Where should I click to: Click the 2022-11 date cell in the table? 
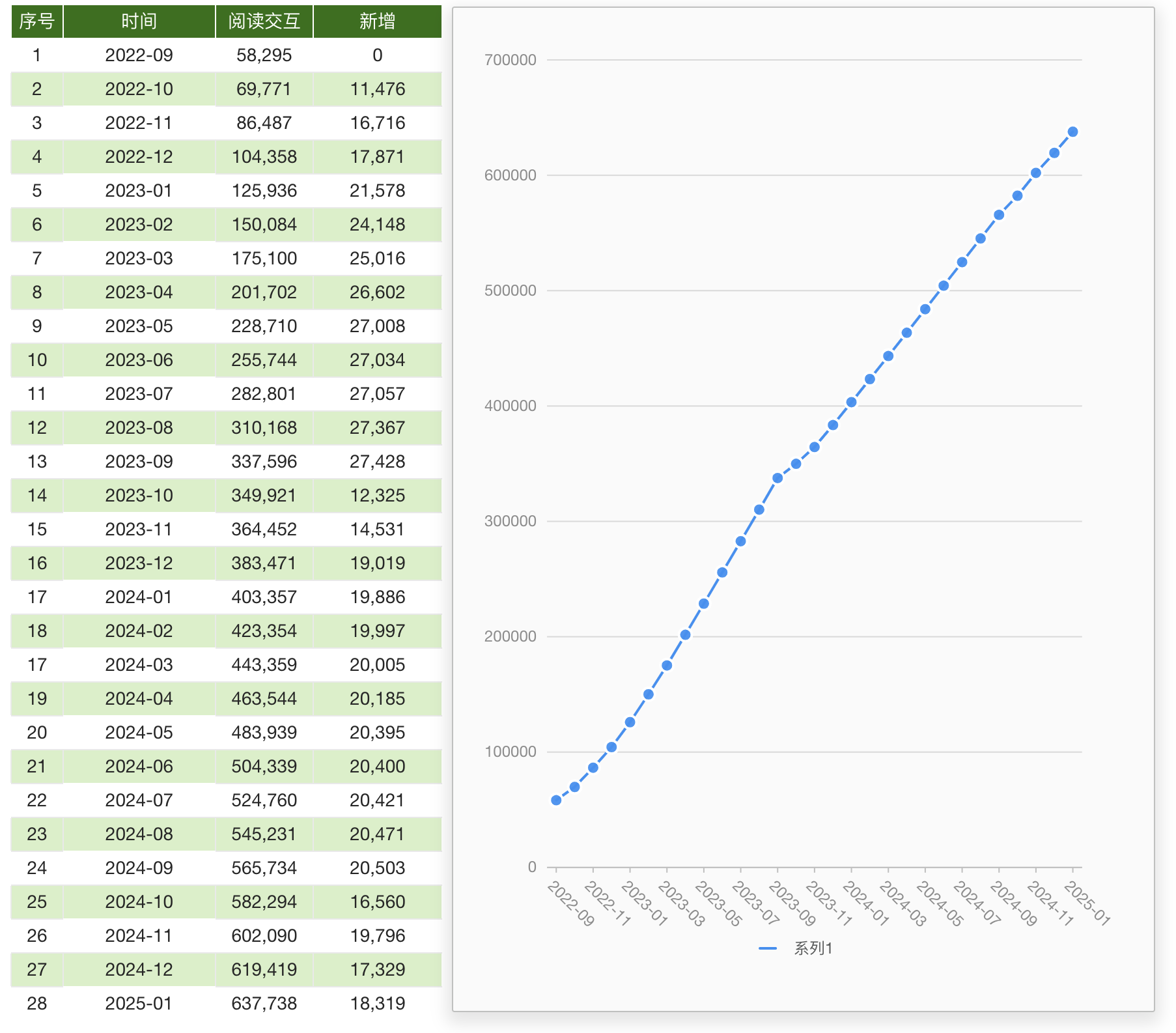pyautogui.click(x=139, y=123)
